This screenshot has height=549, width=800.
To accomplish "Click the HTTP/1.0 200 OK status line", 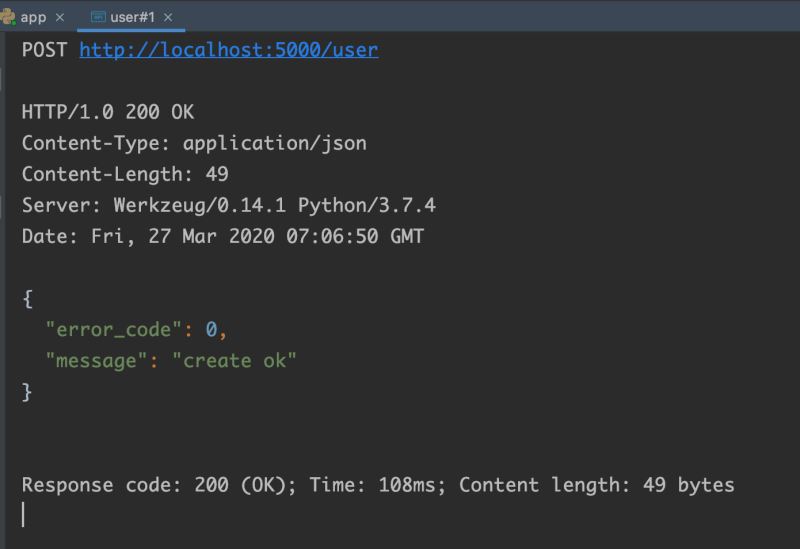I will tap(108, 112).
